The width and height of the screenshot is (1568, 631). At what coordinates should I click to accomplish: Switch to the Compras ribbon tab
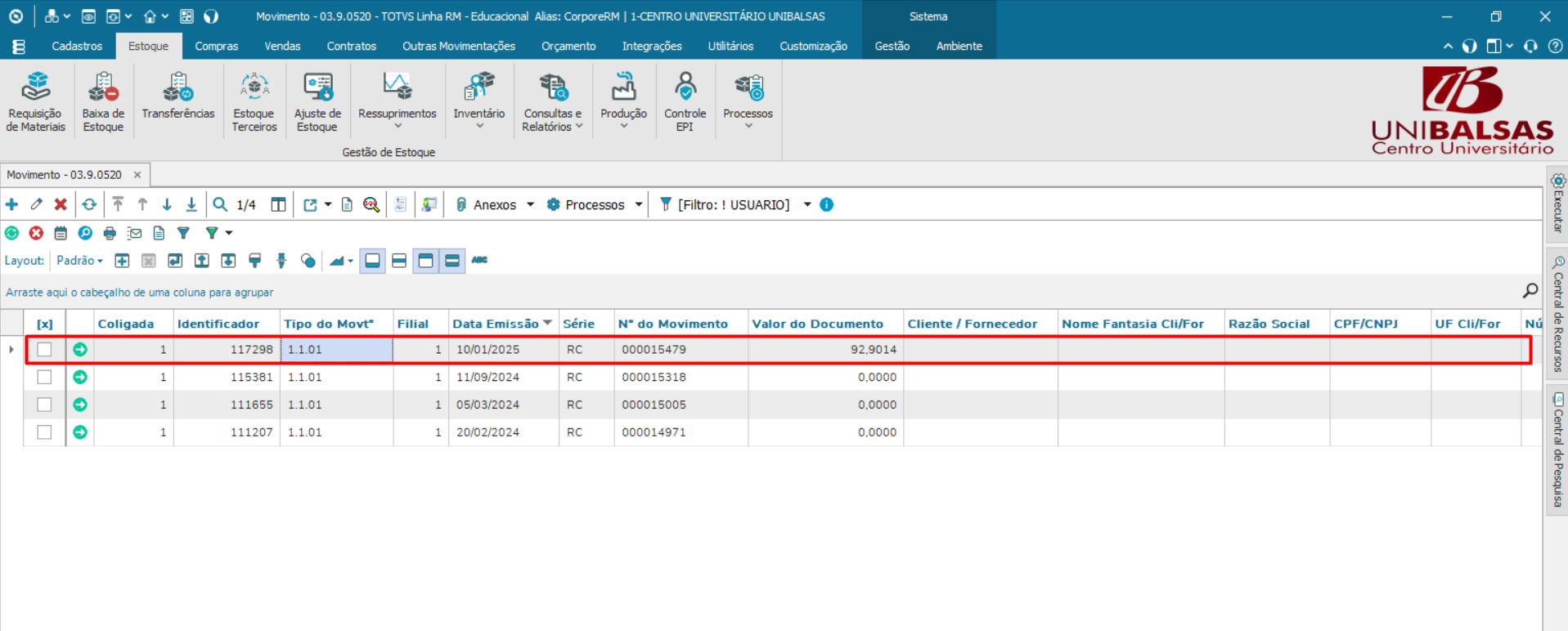click(x=216, y=47)
